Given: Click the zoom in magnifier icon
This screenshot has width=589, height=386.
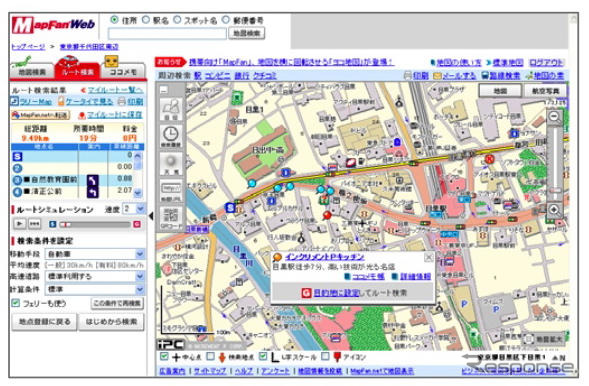Looking at the screenshot, I should [554, 210].
